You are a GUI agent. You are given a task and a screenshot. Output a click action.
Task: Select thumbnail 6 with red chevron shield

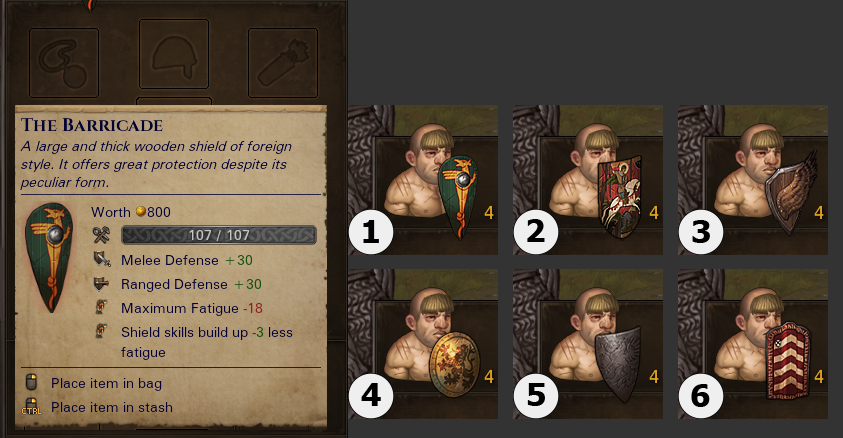[x=753, y=344]
